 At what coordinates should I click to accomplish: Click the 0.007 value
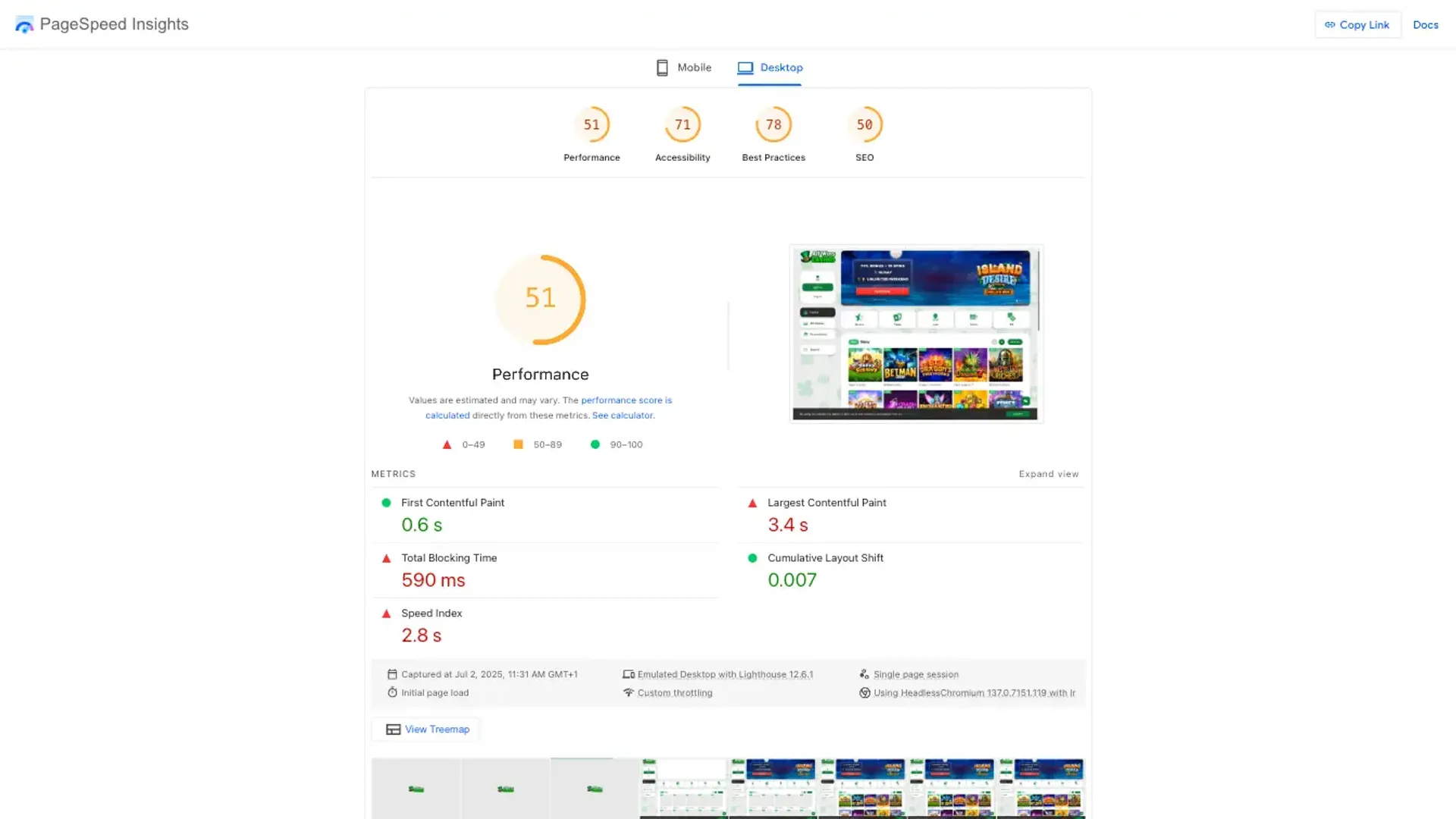[792, 580]
